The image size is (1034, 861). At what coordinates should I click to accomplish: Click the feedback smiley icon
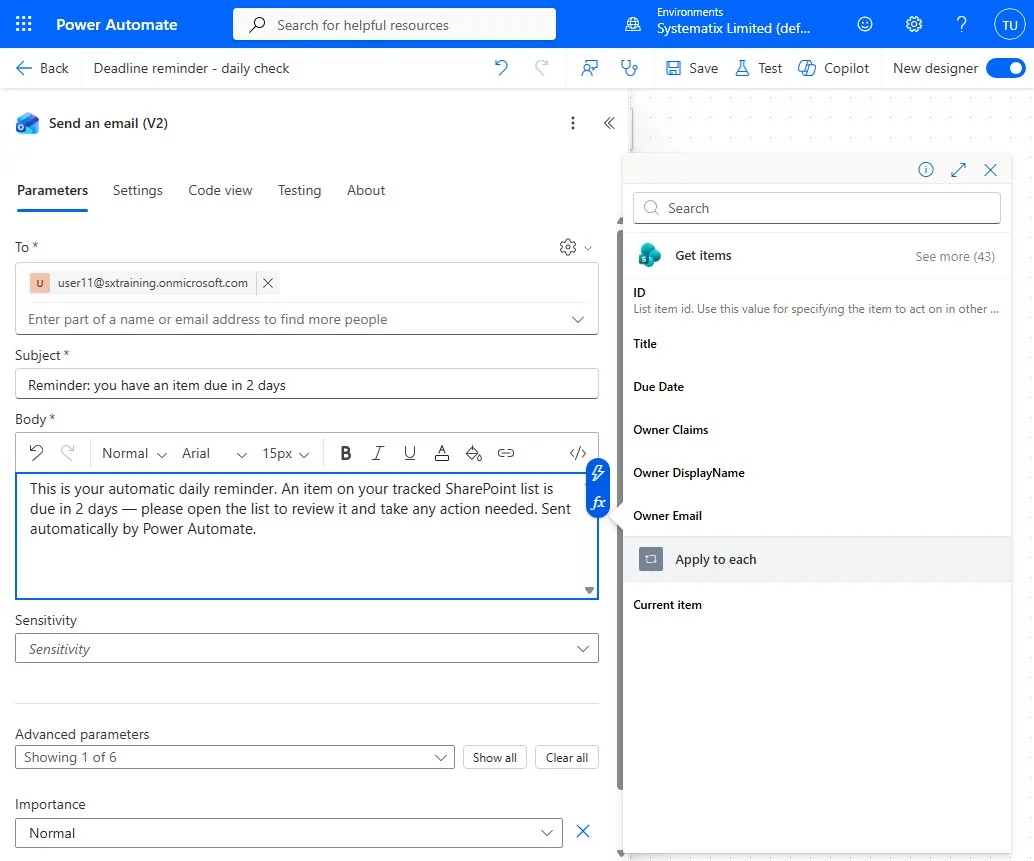(x=865, y=24)
